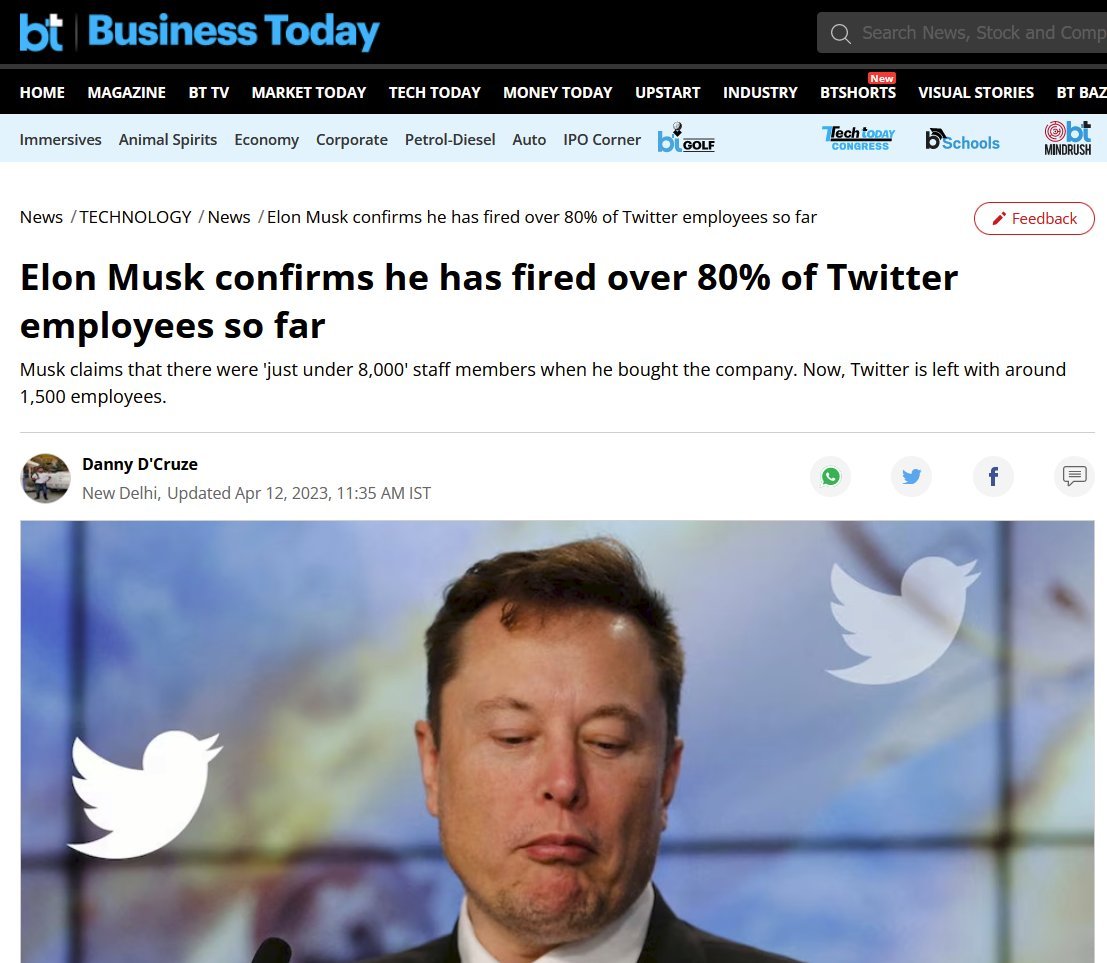This screenshot has width=1107, height=963.
Task: Go to BTSHORTS section
Action: (858, 92)
